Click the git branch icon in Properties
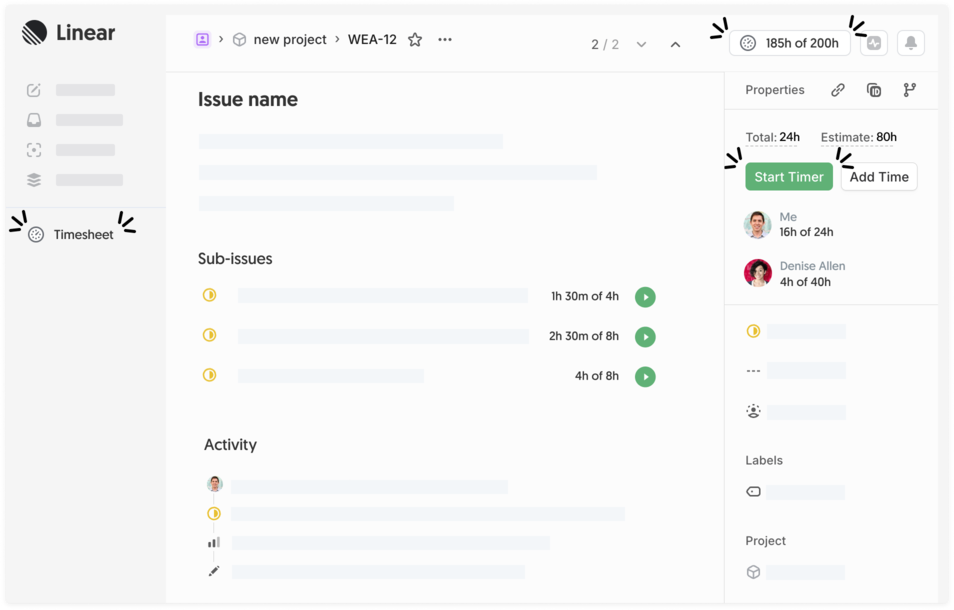954x610 pixels. (x=908, y=90)
